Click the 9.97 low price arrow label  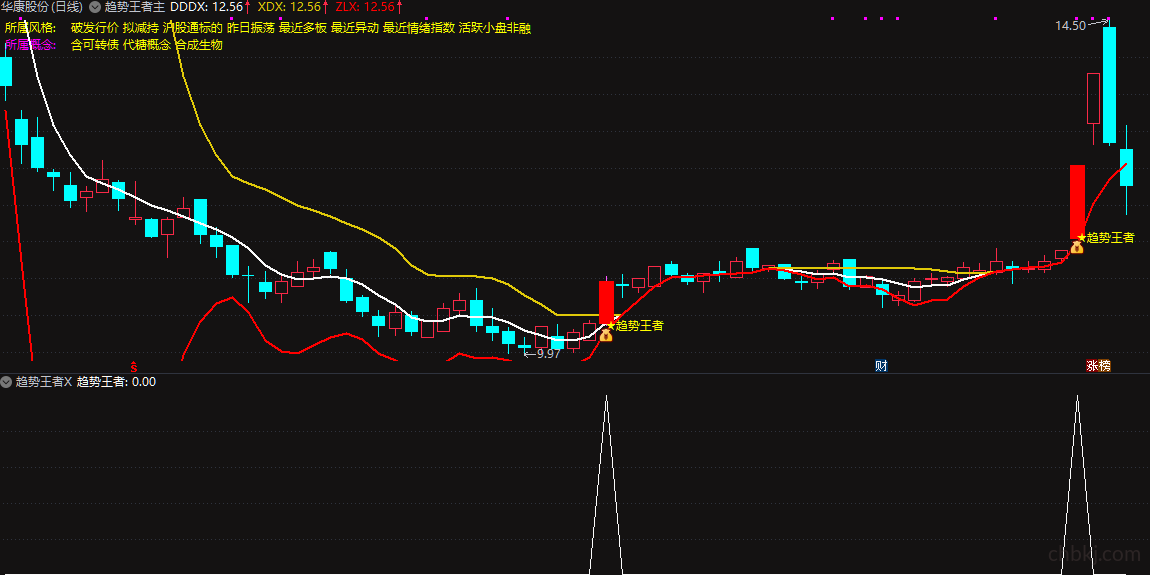[541, 354]
